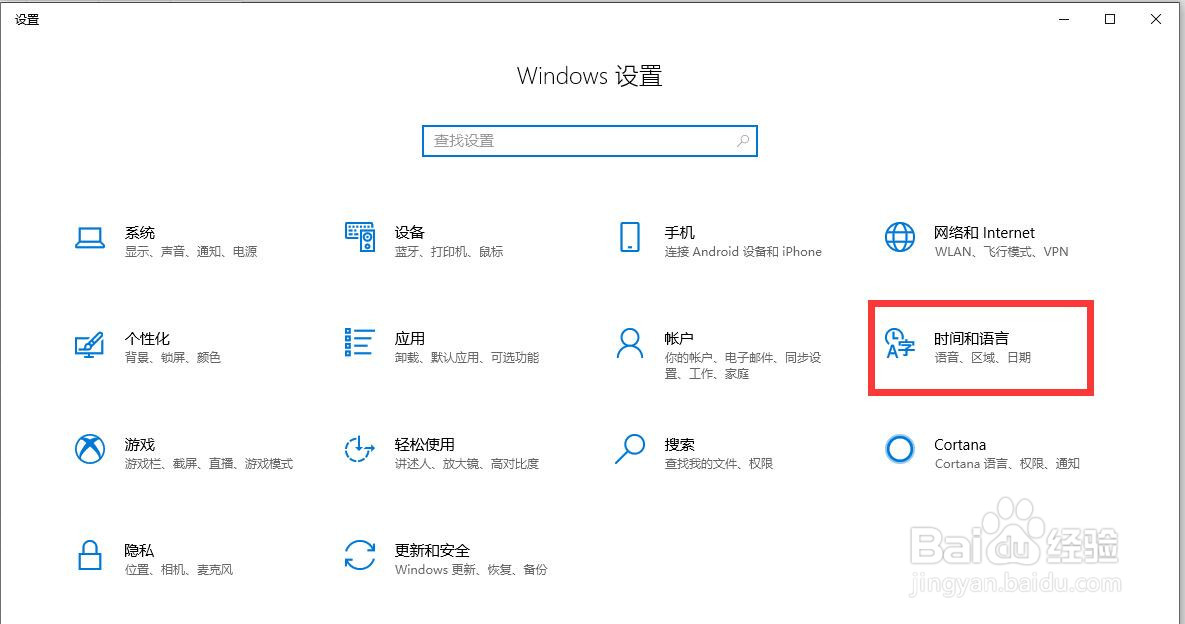
Task: Close the 设置 window
Action: [x=1156, y=20]
